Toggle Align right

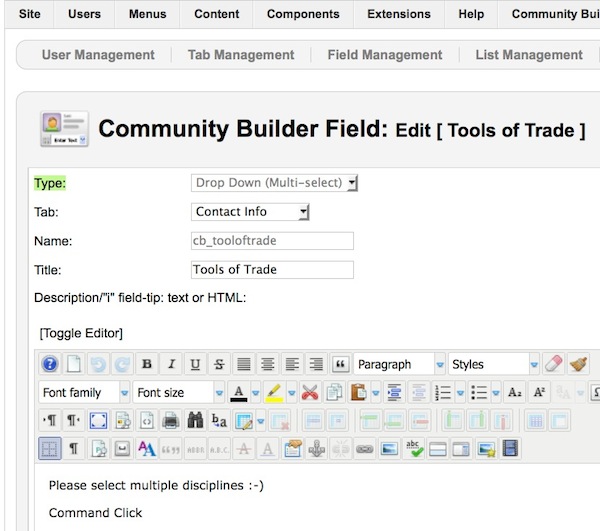(x=316, y=364)
